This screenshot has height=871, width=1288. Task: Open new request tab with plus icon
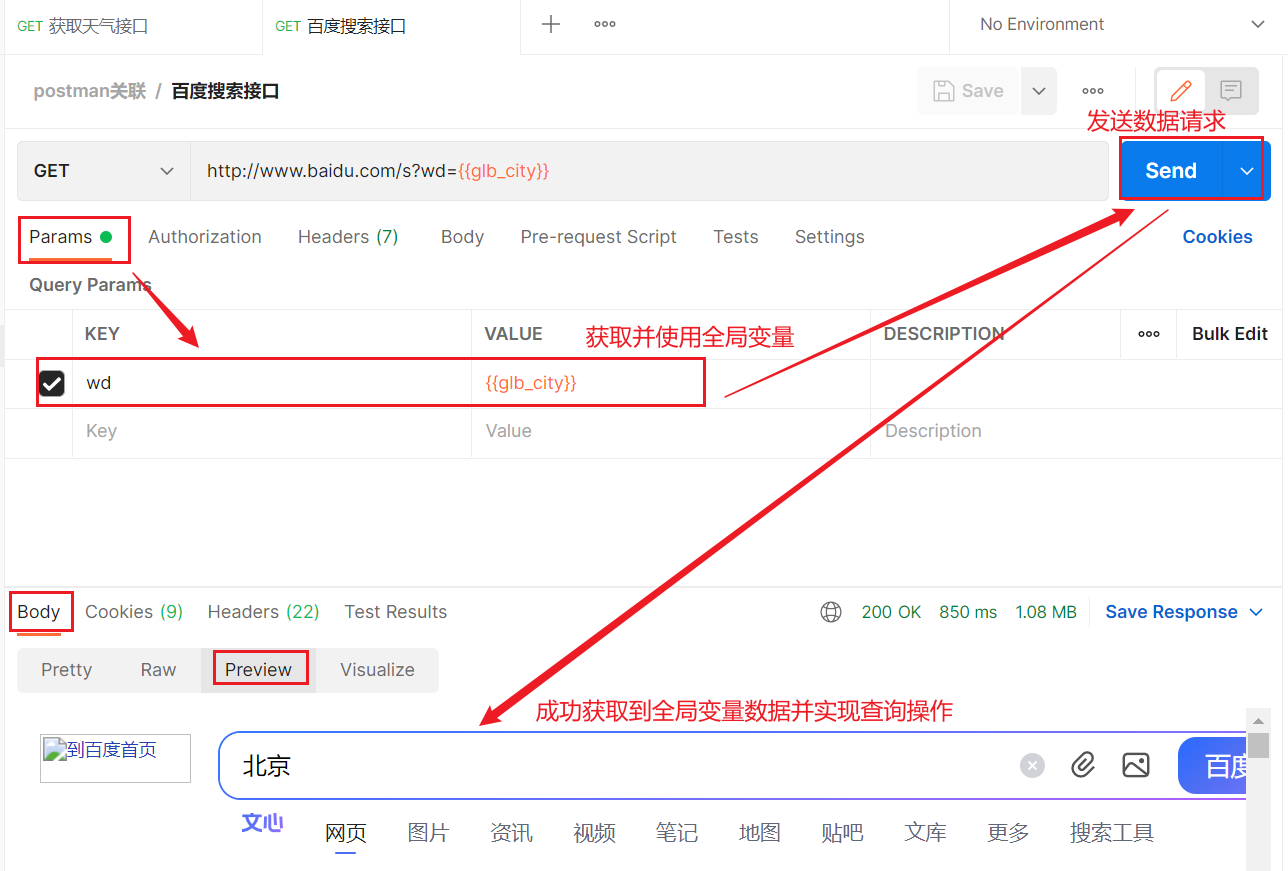pos(551,24)
